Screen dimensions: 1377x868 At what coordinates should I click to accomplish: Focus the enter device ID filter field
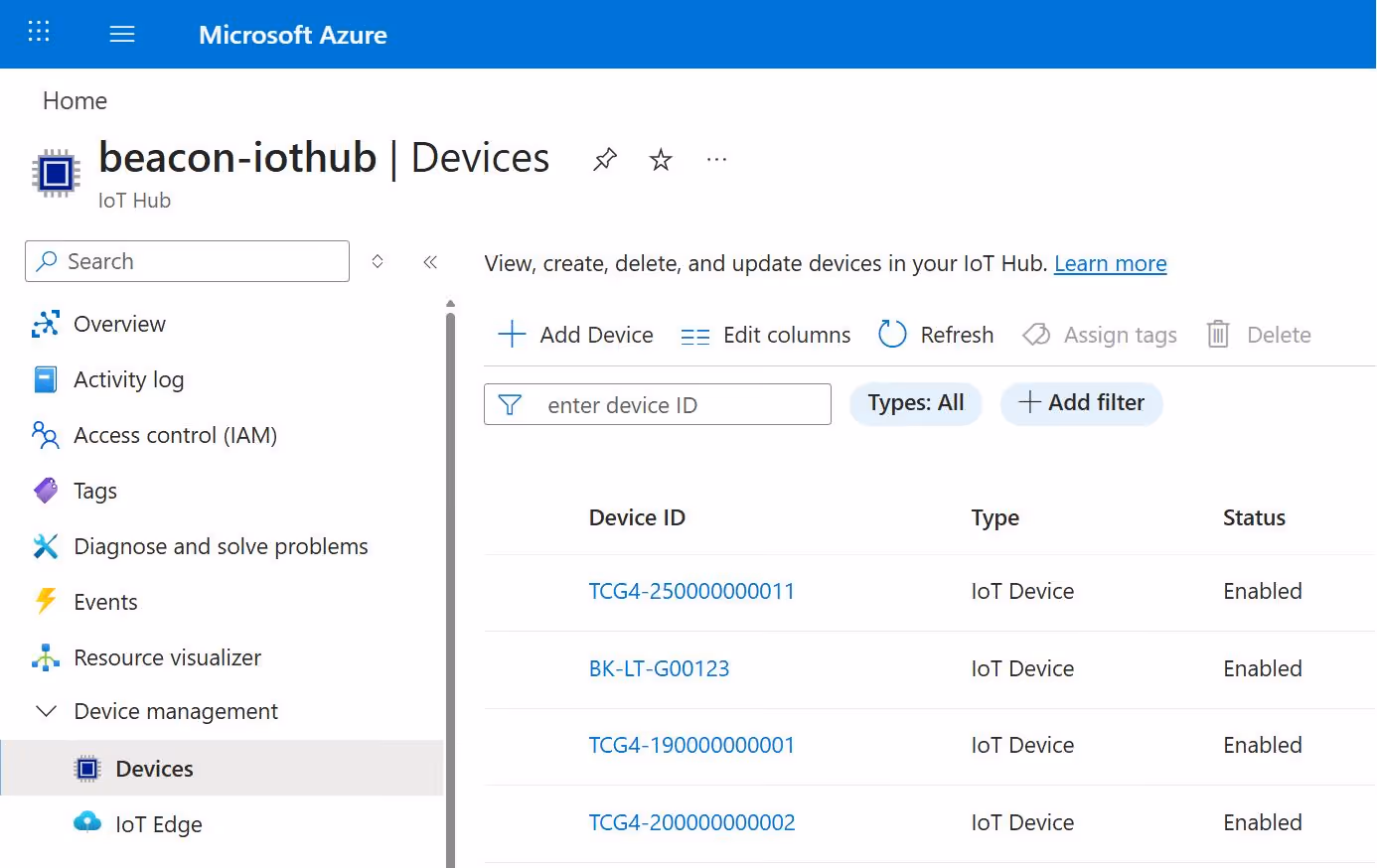(657, 404)
